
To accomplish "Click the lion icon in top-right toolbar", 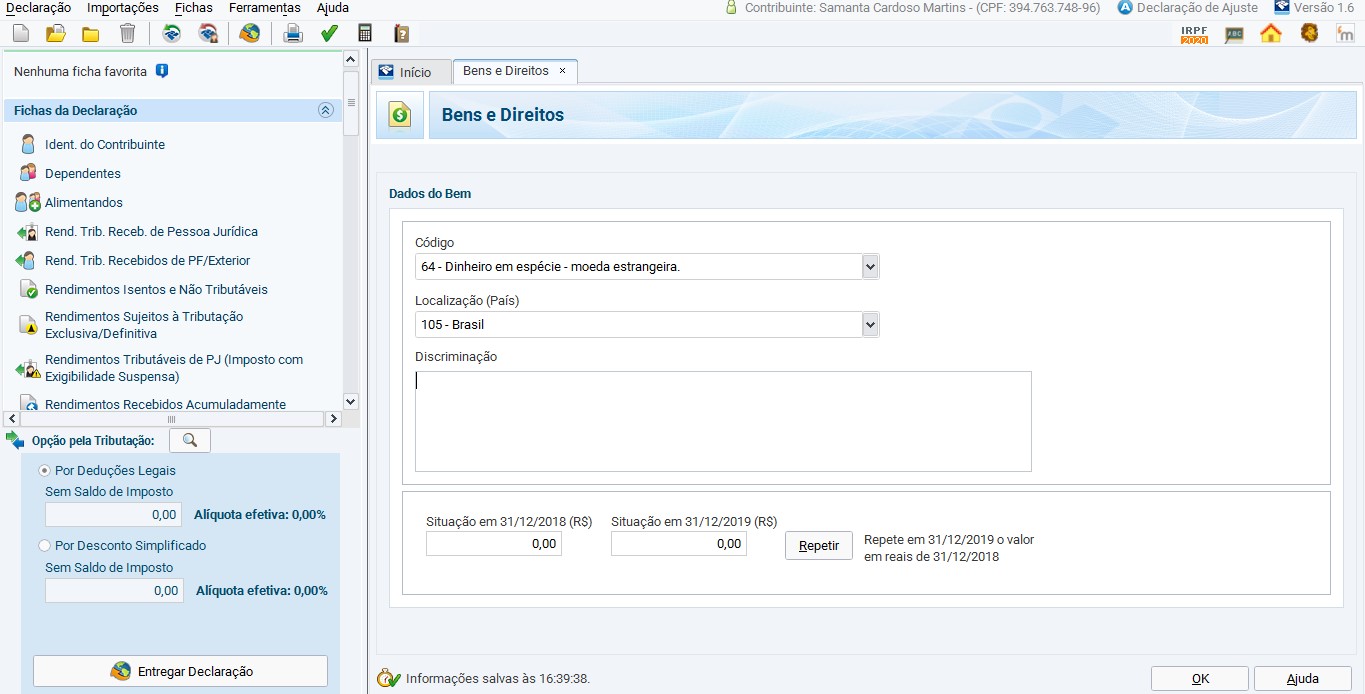I will (1309, 33).
